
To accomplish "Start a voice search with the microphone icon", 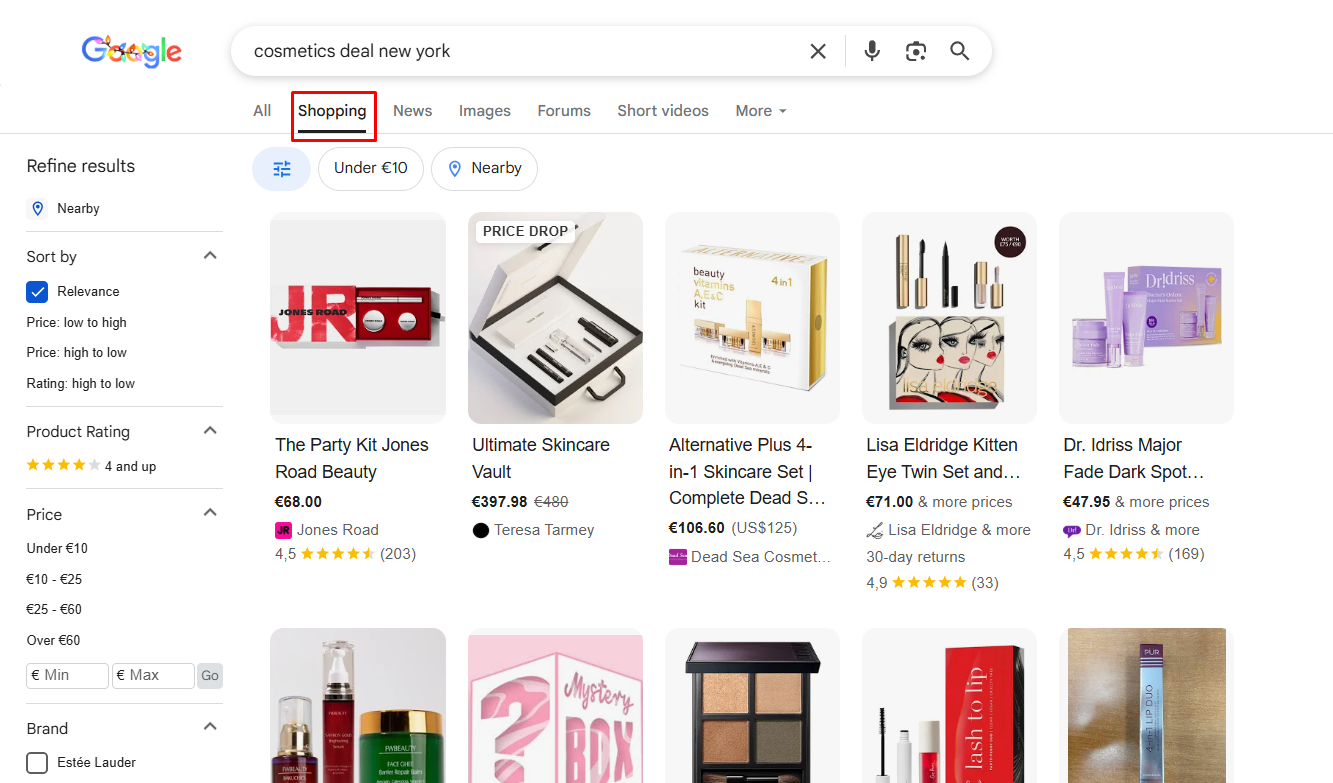I will (x=871, y=50).
